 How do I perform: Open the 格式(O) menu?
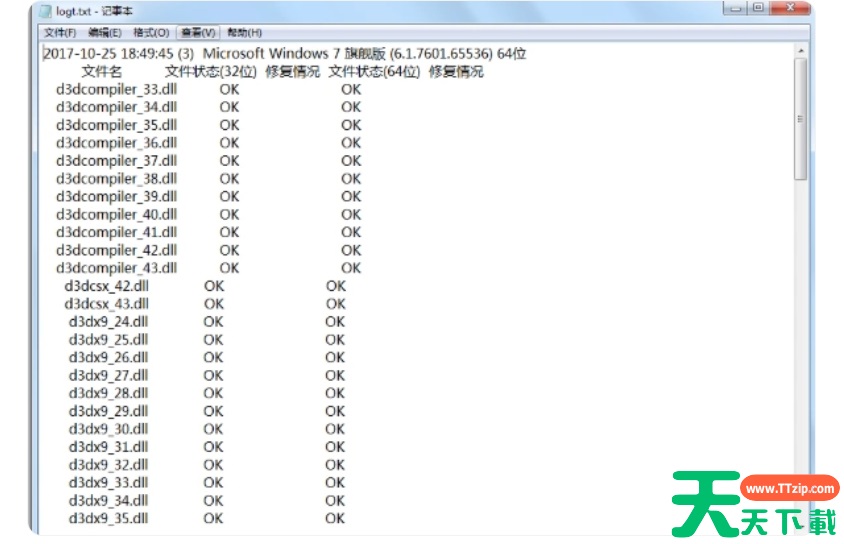(x=151, y=32)
